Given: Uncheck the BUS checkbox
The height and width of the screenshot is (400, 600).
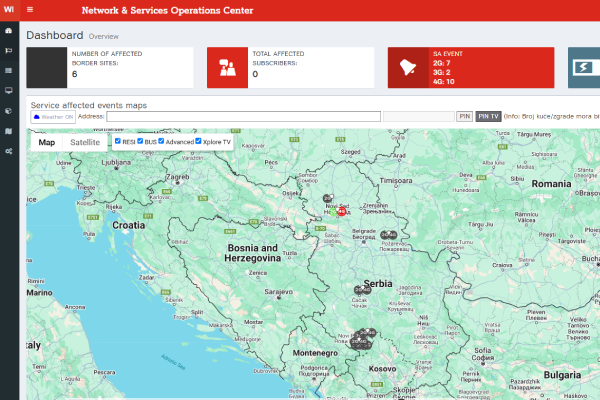Looking at the screenshot, I should coord(140,142).
